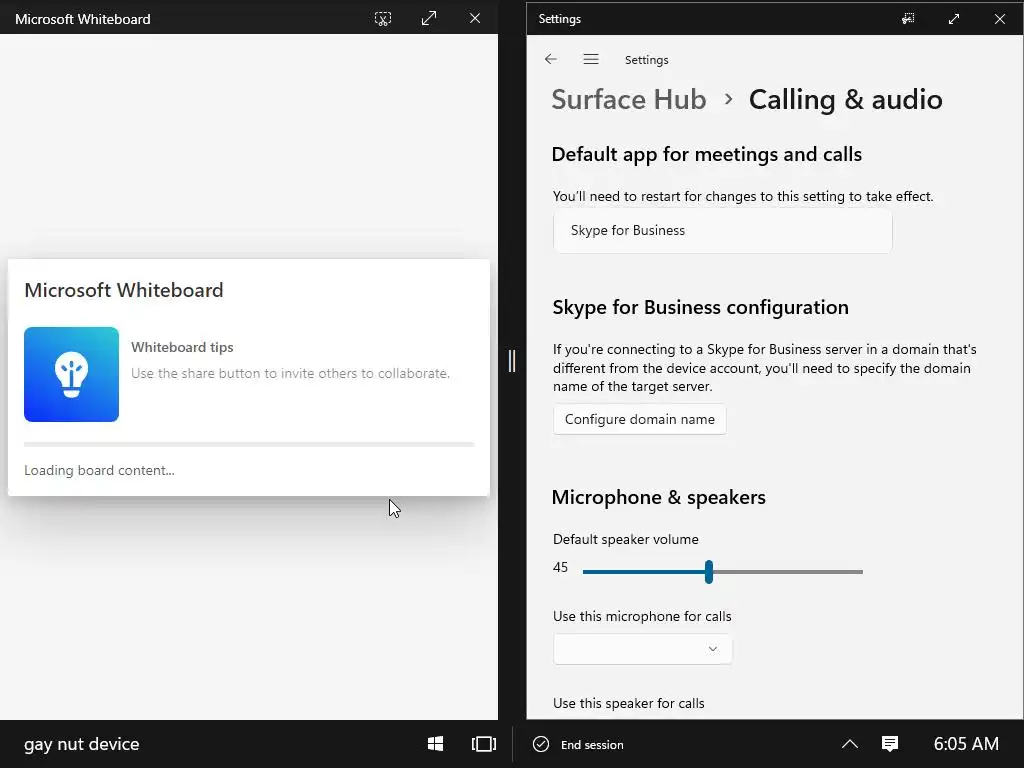Expand Microsoft Whiteboard window to full screen
The height and width of the screenshot is (768, 1024).
428,19
